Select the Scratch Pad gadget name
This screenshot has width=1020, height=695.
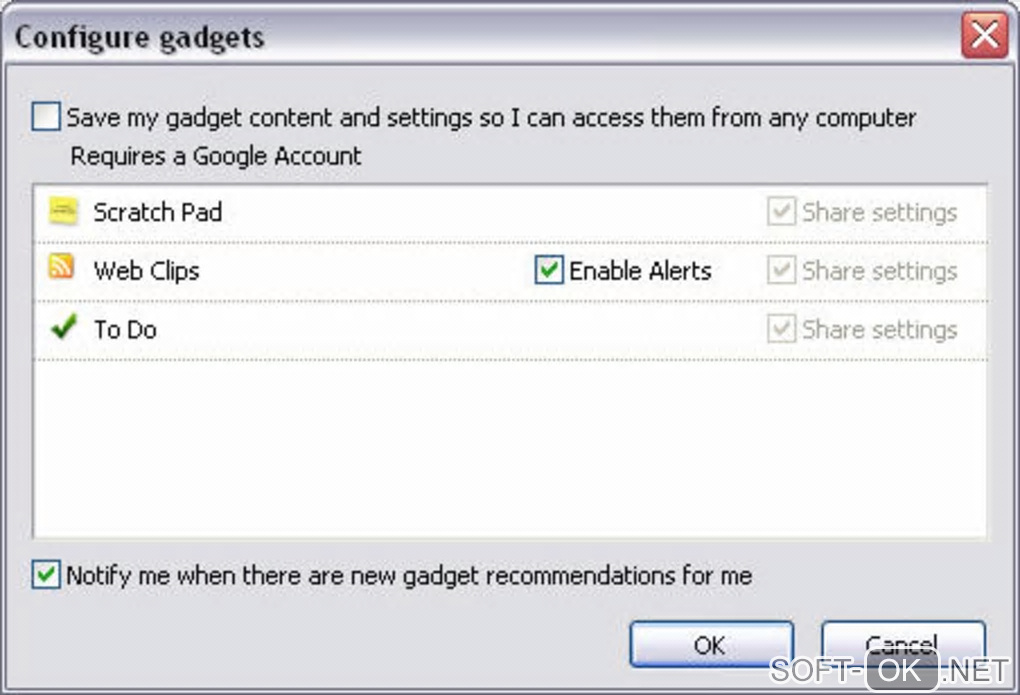157,212
